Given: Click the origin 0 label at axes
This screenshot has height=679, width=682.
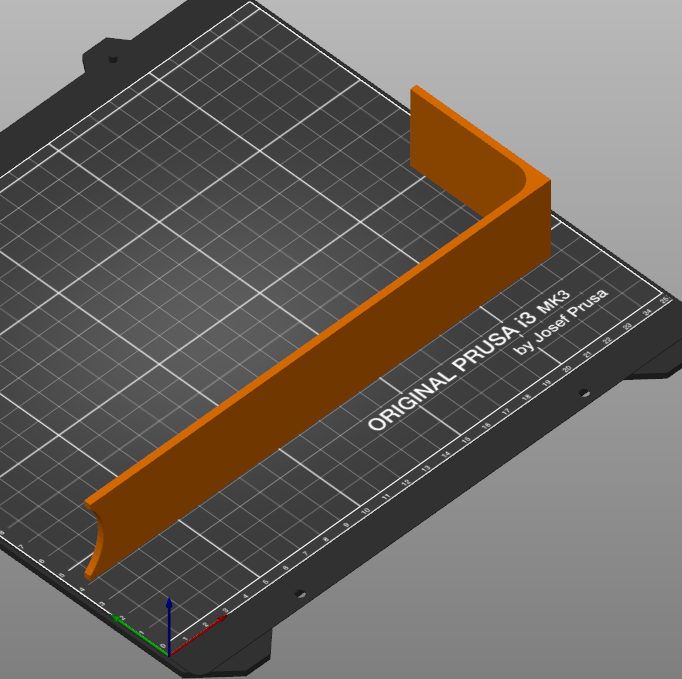Looking at the screenshot, I should coord(163,646).
